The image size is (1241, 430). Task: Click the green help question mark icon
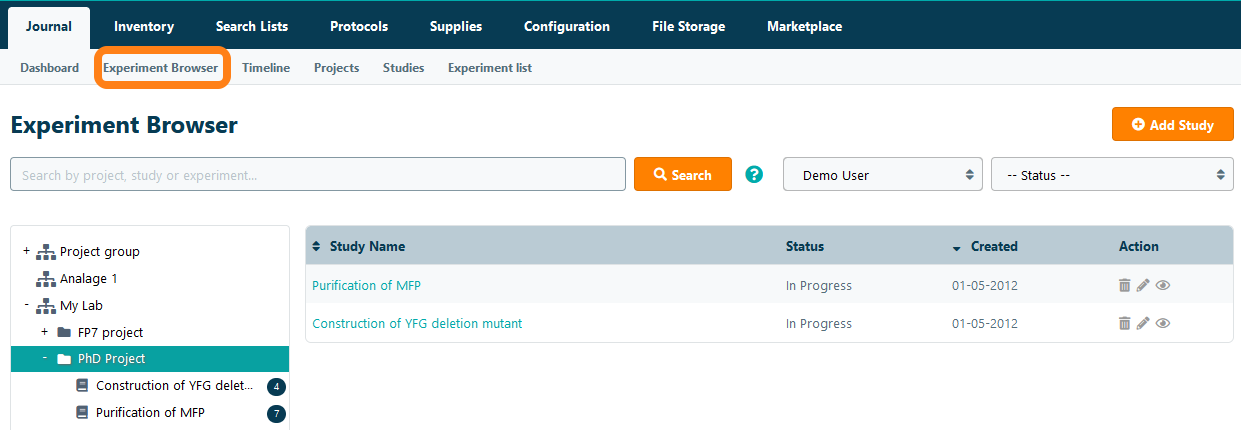(754, 174)
